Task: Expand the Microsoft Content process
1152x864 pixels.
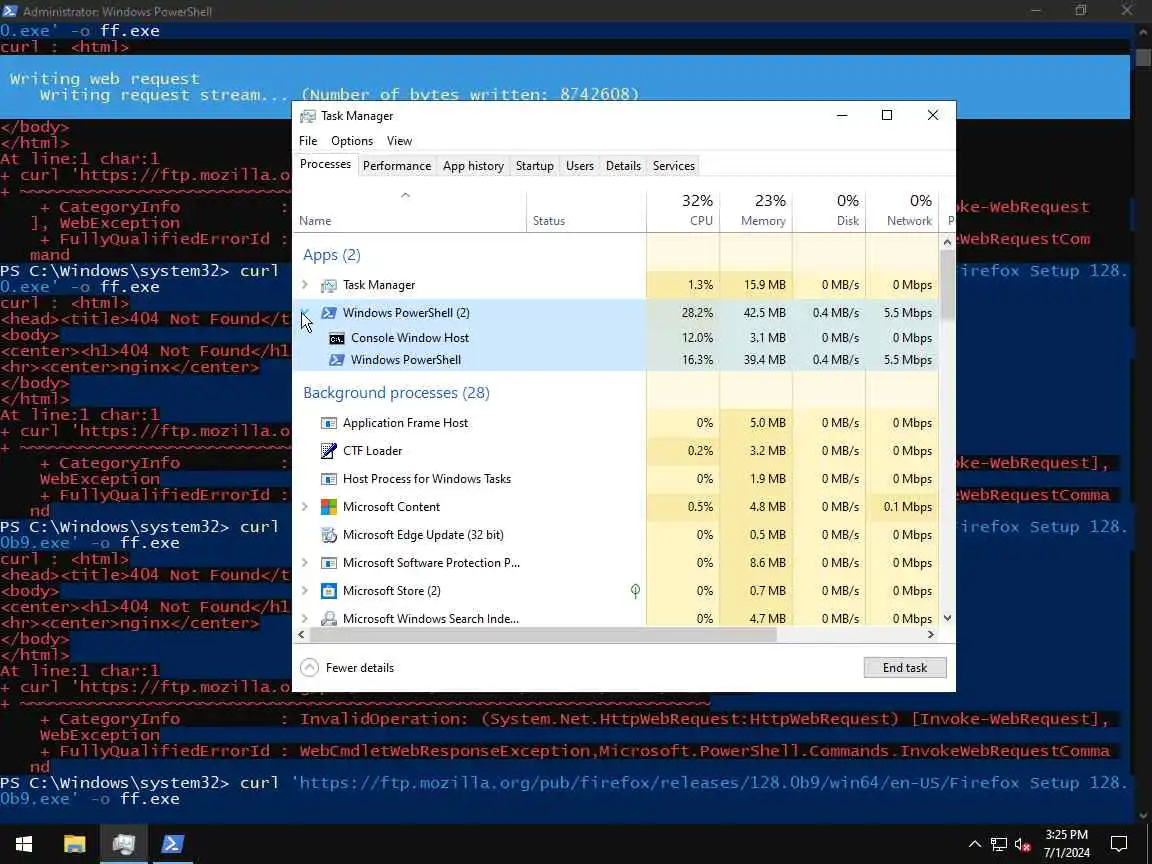Action: [x=305, y=507]
